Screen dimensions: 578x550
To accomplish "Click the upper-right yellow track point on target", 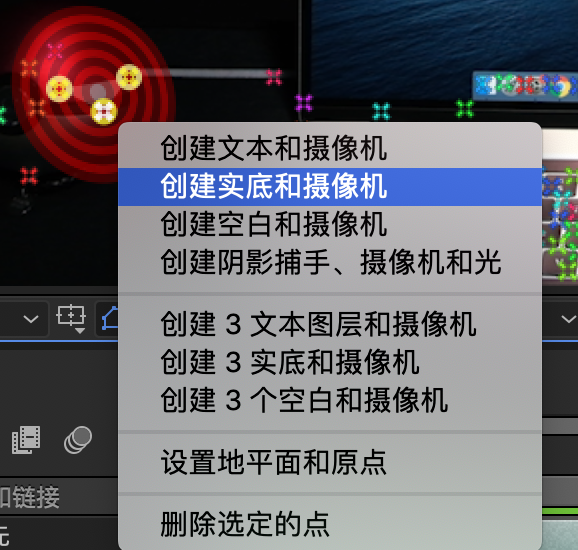I will pyautogui.click(x=129, y=77).
